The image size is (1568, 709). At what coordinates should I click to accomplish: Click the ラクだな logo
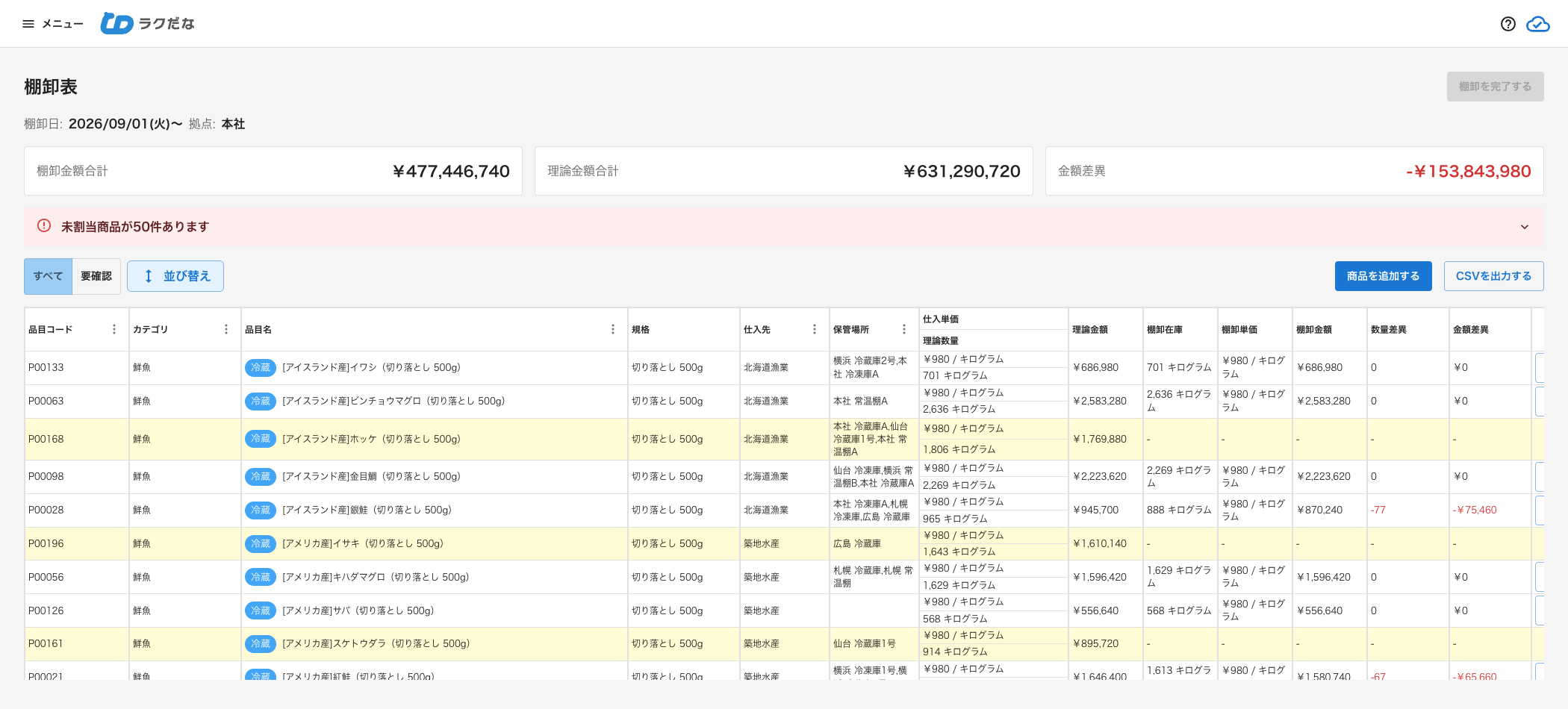148,24
